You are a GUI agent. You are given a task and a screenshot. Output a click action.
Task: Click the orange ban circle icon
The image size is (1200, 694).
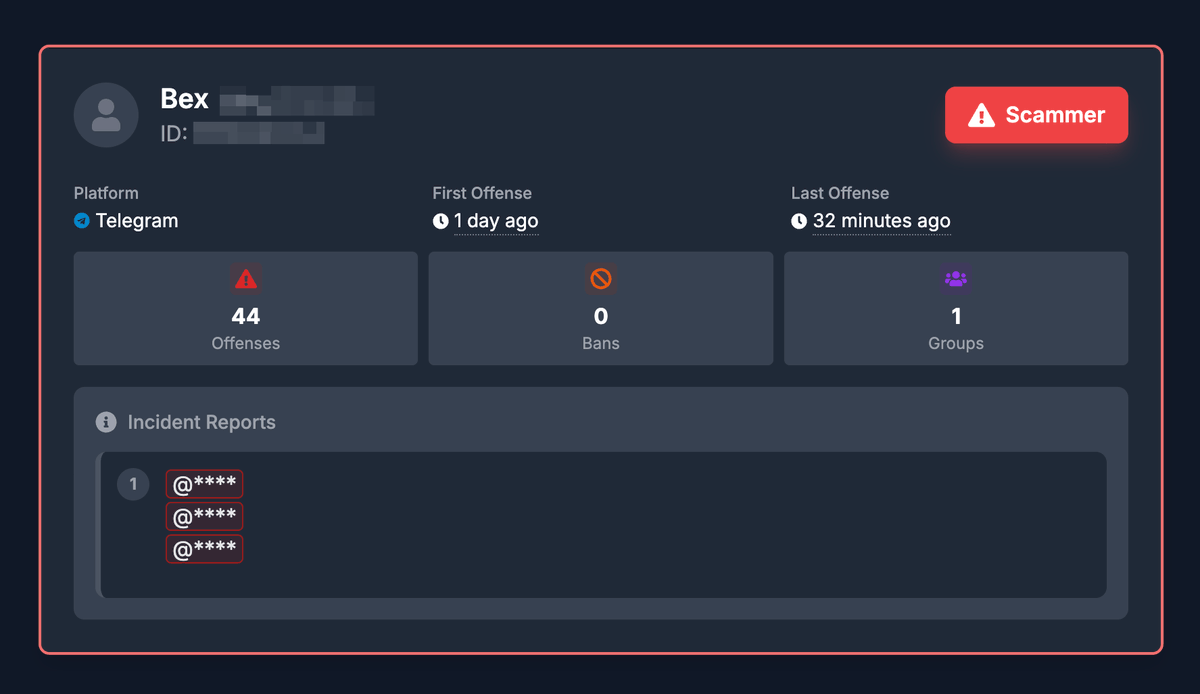click(601, 279)
